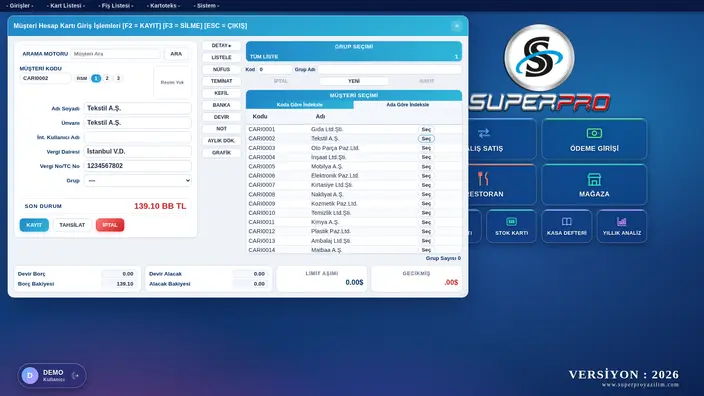The image size is (704, 396).
Task: Click the Seç button for Nakliyat A.Ş.
Action: pyautogui.click(x=426, y=194)
